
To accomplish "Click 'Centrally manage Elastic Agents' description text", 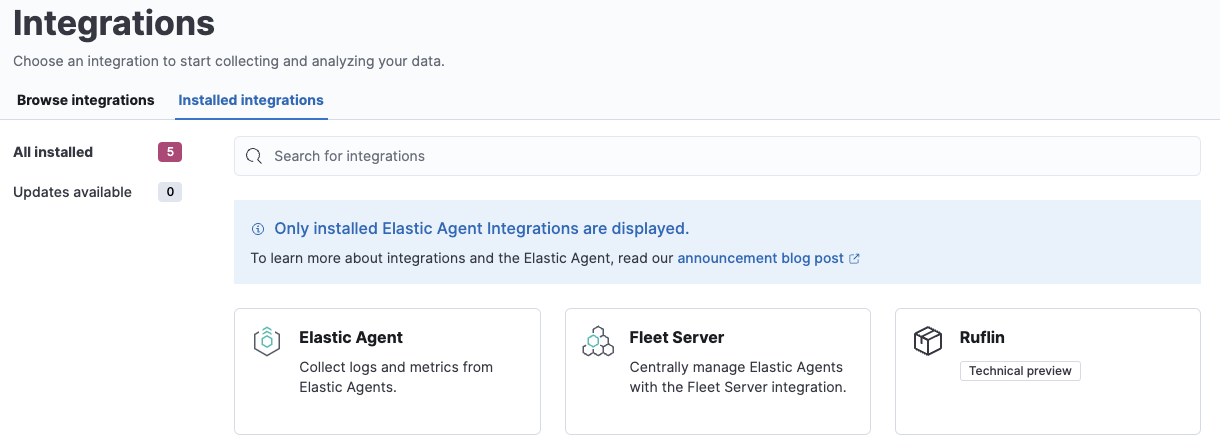I will point(738,377).
